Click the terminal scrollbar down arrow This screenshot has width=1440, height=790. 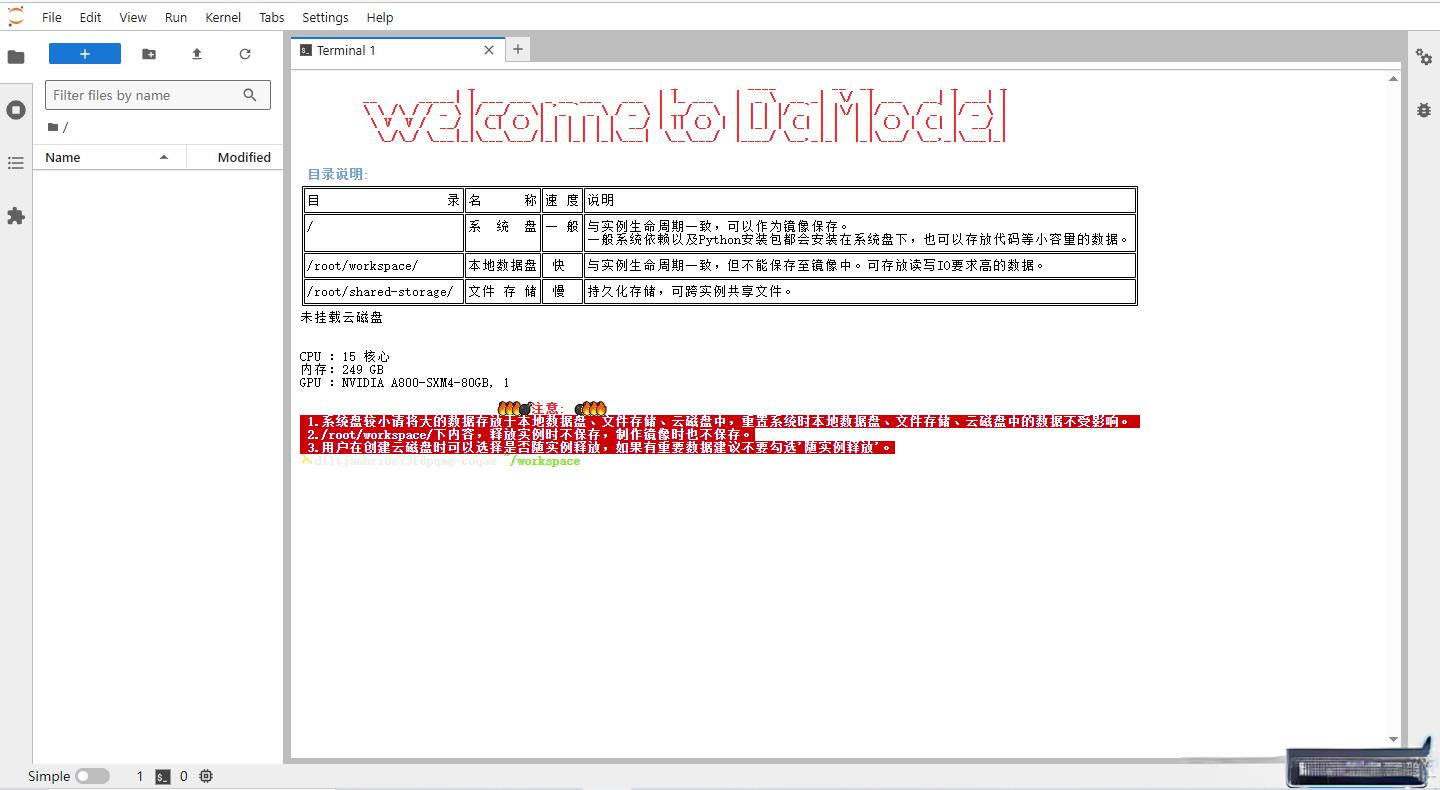tap(1394, 740)
